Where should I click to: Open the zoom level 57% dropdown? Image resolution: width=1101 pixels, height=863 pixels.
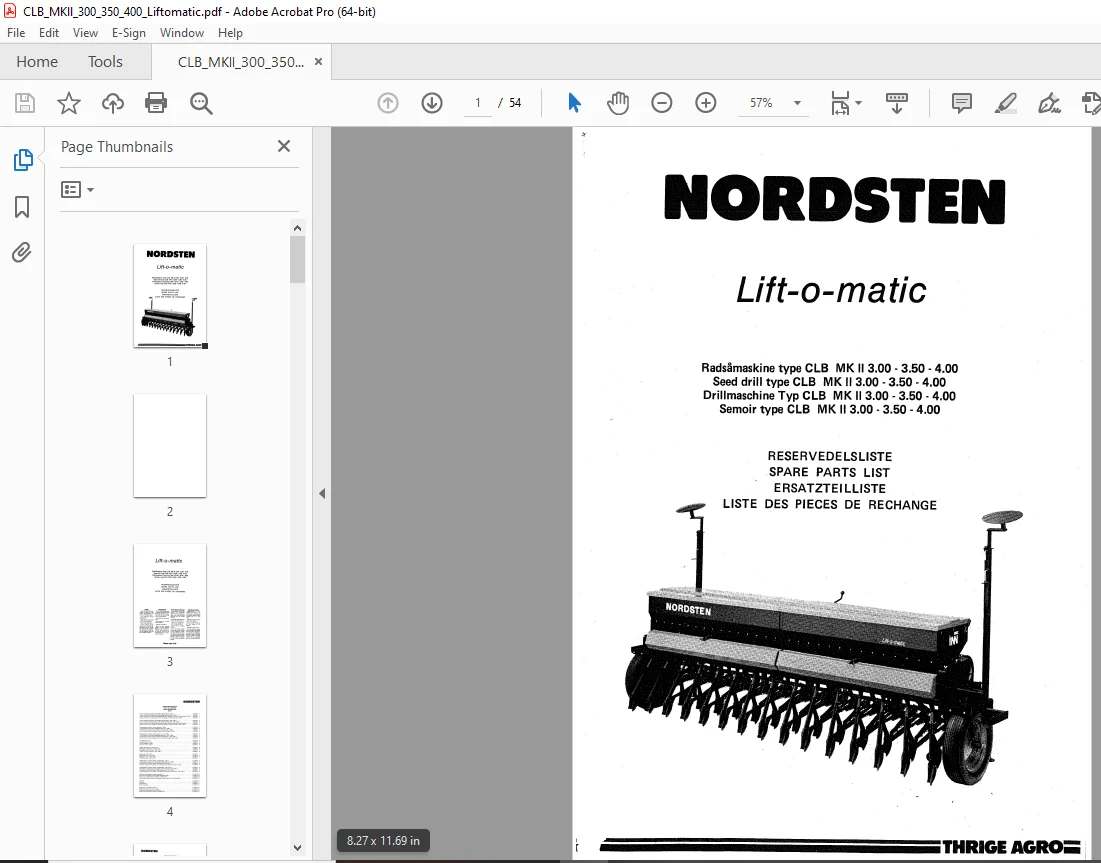(797, 103)
